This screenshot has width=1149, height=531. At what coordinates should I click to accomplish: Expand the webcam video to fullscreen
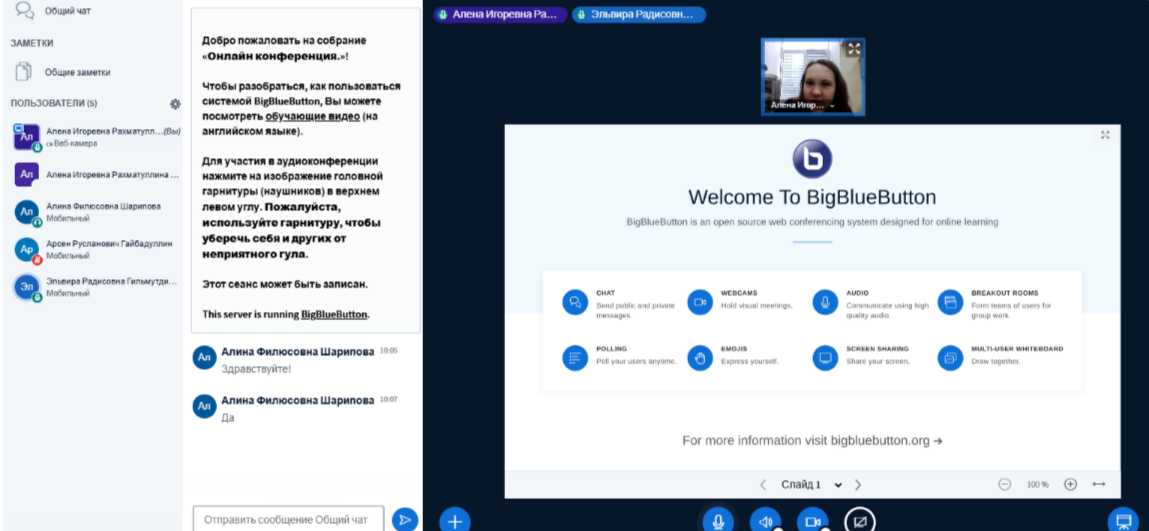click(853, 48)
